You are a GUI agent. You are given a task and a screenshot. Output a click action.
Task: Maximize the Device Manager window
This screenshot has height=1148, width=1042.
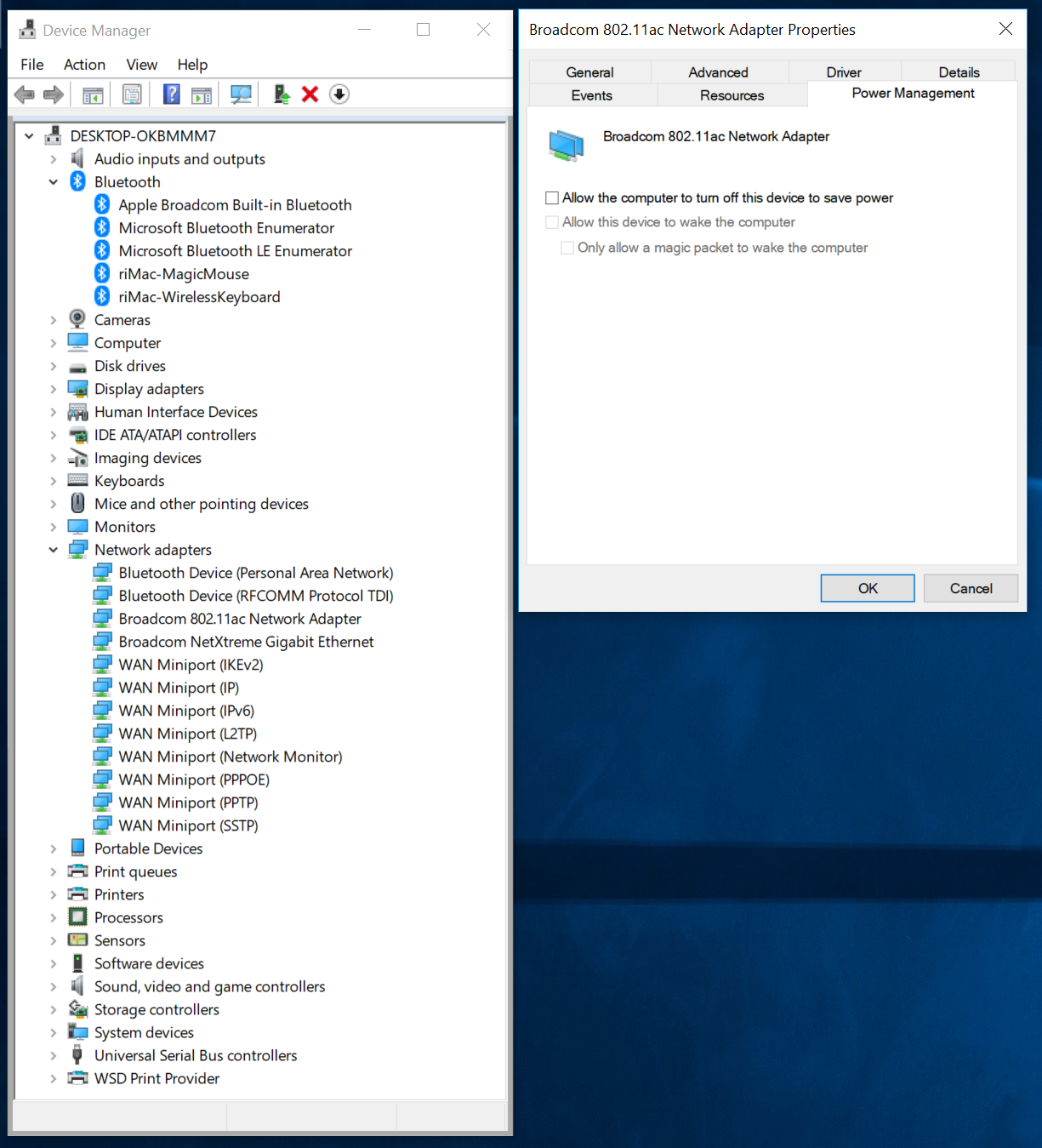tap(423, 30)
